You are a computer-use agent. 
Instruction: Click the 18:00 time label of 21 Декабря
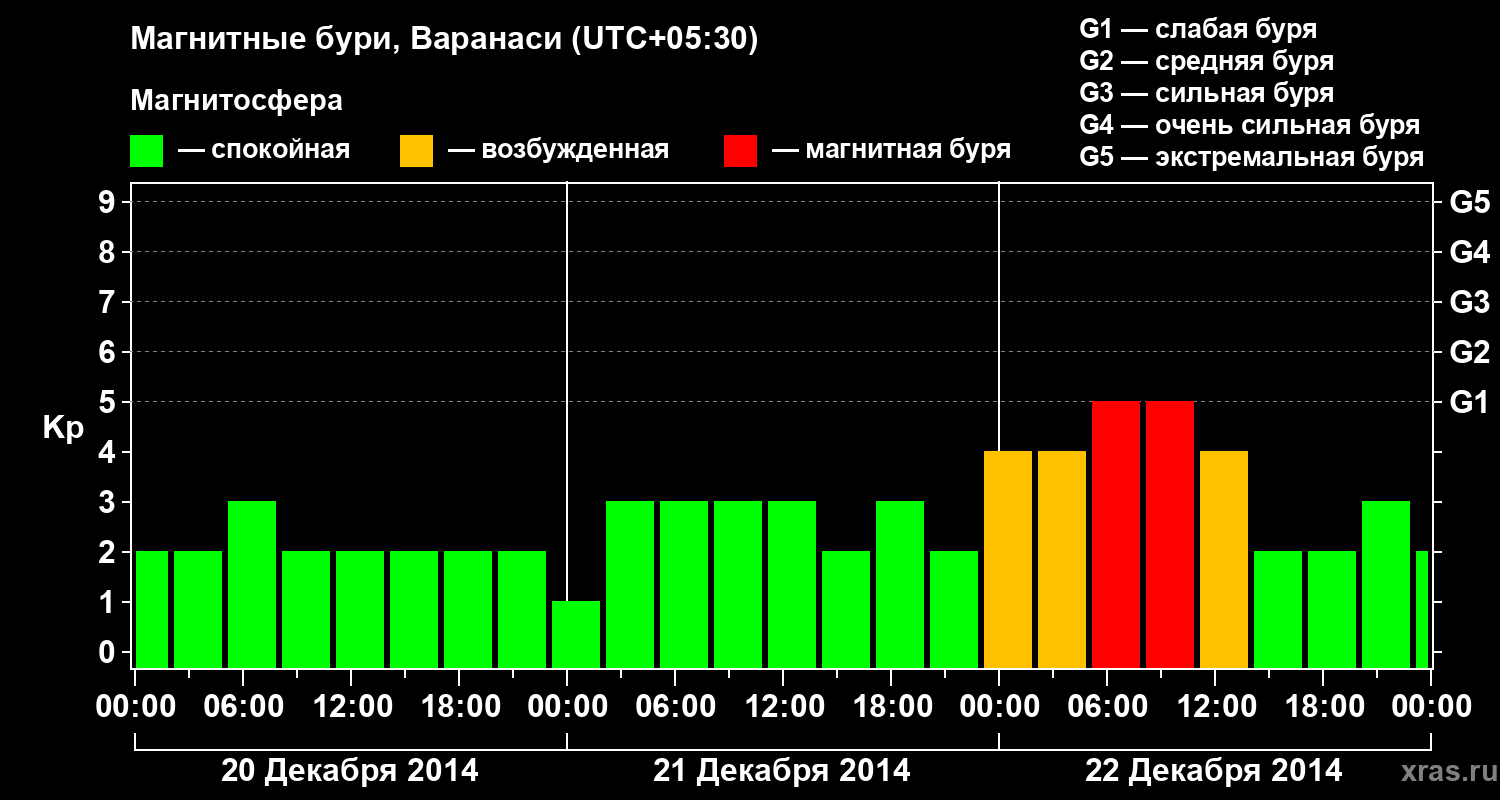[x=891, y=706]
